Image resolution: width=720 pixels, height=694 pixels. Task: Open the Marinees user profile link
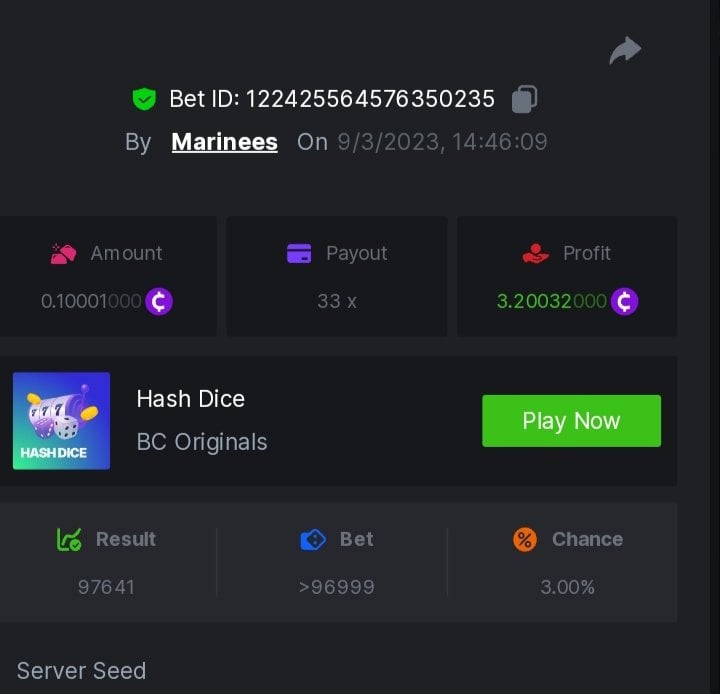[224, 142]
